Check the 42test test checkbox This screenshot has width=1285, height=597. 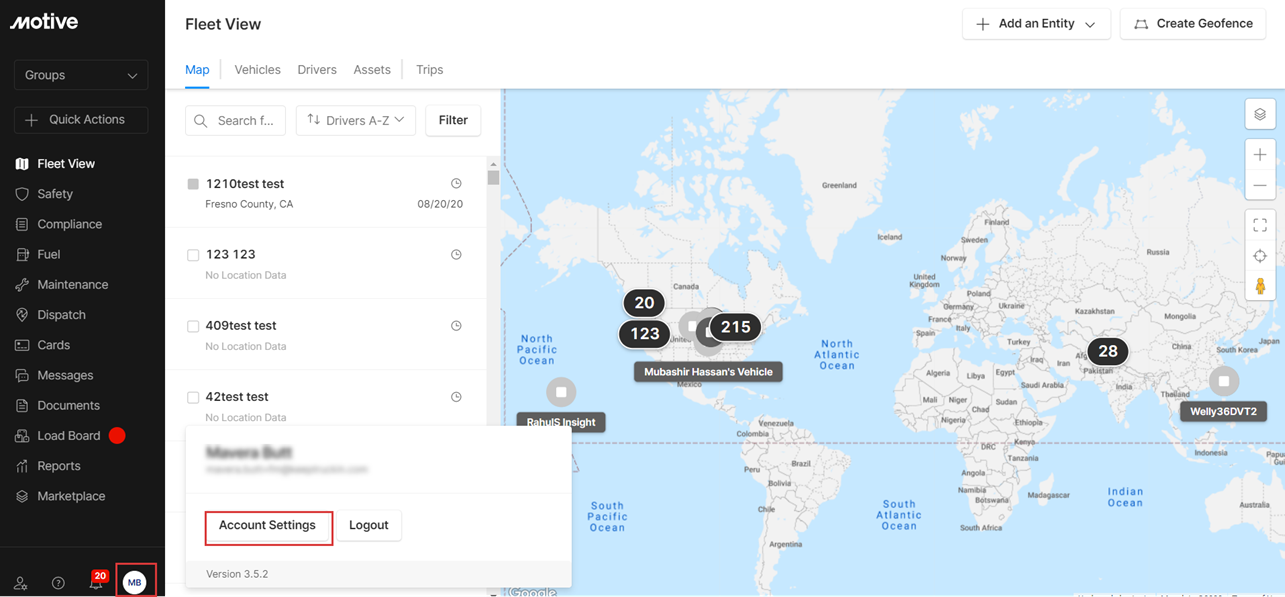(193, 397)
